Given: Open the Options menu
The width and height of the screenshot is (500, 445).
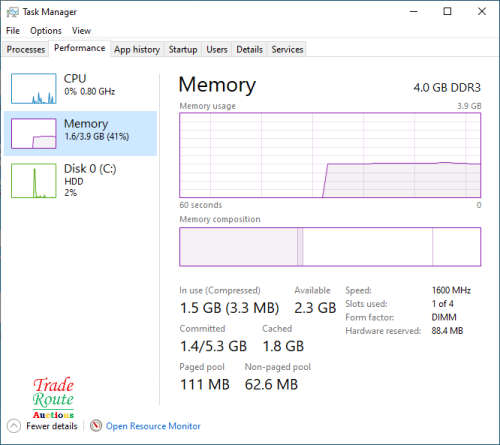Looking at the screenshot, I should click(x=46, y=31).
